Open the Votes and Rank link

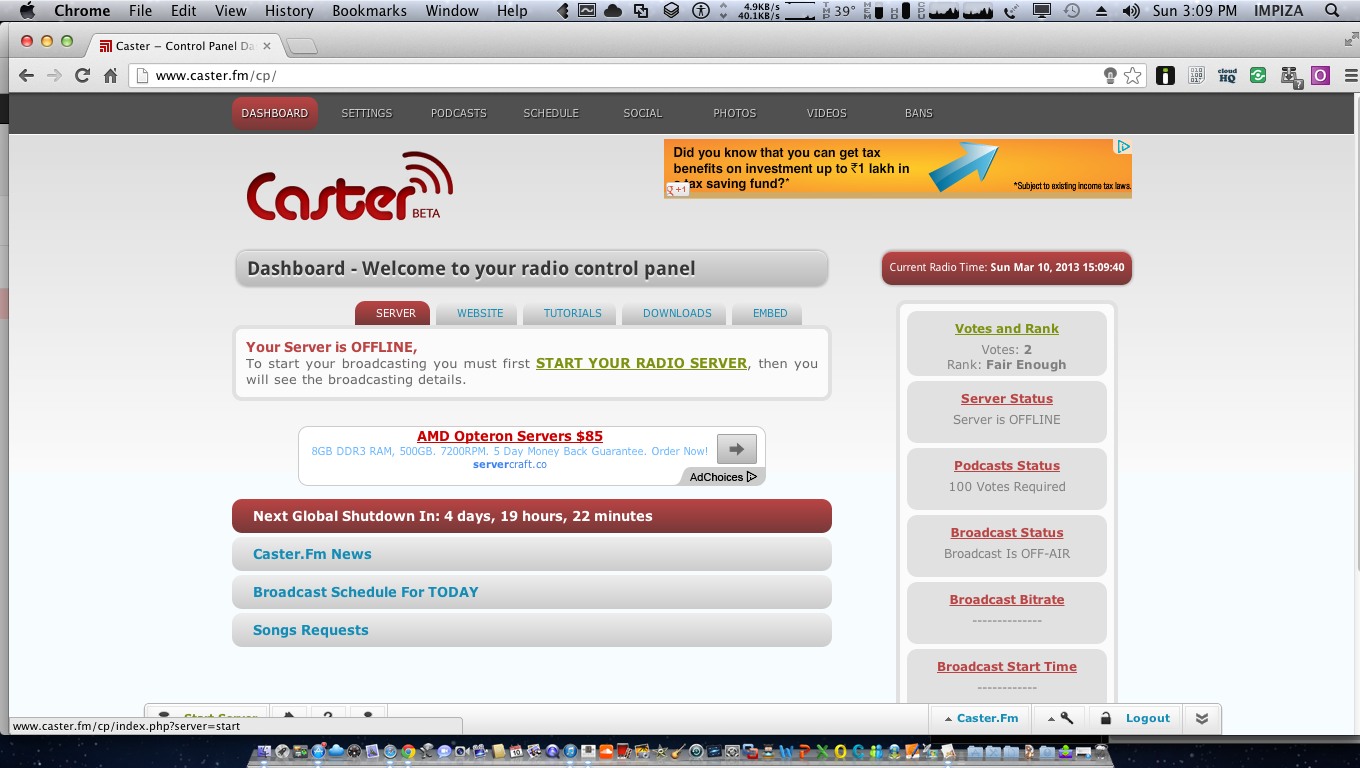(1006, 329)
